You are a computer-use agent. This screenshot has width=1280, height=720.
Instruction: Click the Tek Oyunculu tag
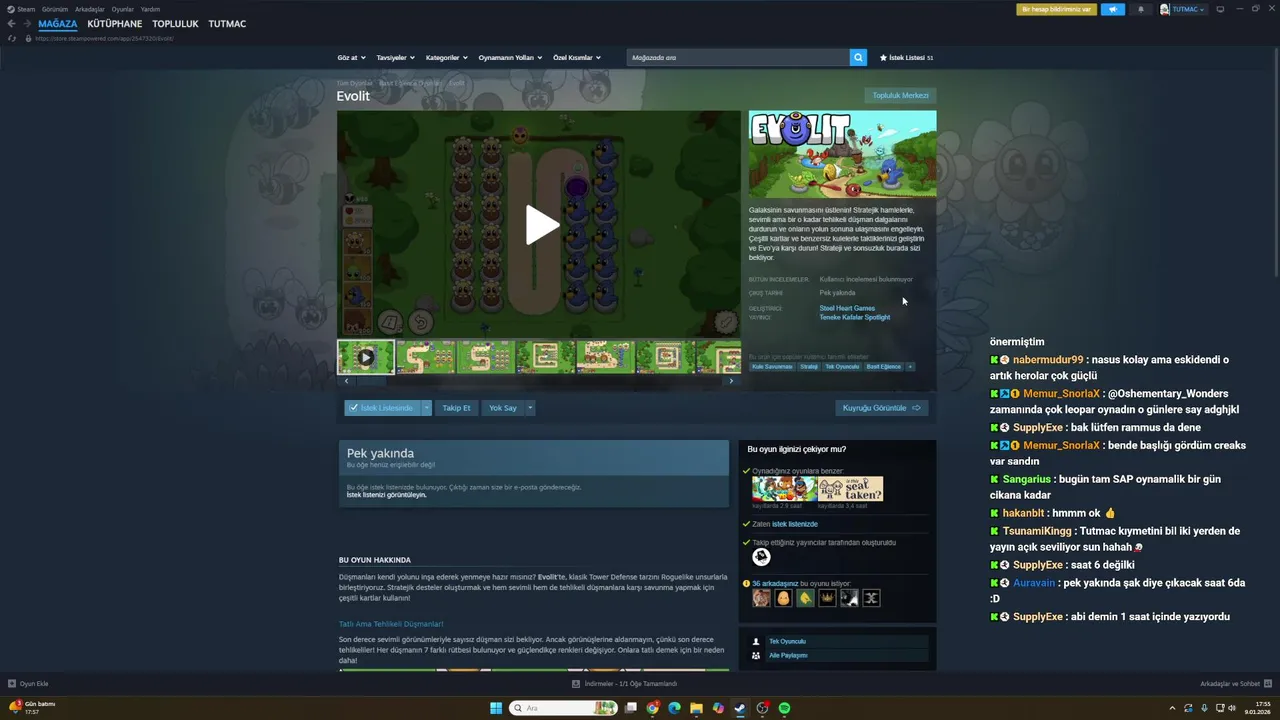pyautogui.click(x=842, y=367)
